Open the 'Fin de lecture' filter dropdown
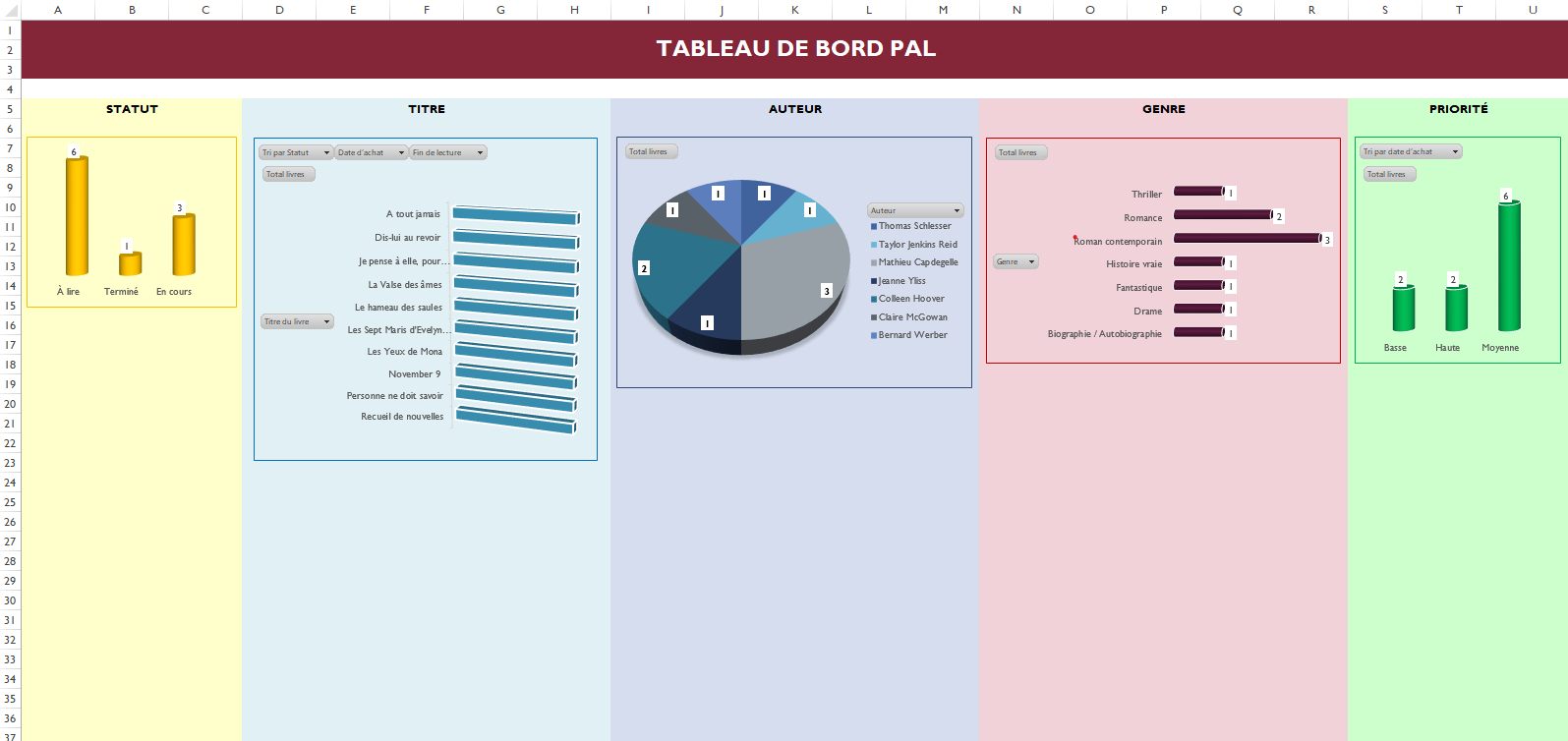Viewport: 1568px width, 741px height. [479, 153]
